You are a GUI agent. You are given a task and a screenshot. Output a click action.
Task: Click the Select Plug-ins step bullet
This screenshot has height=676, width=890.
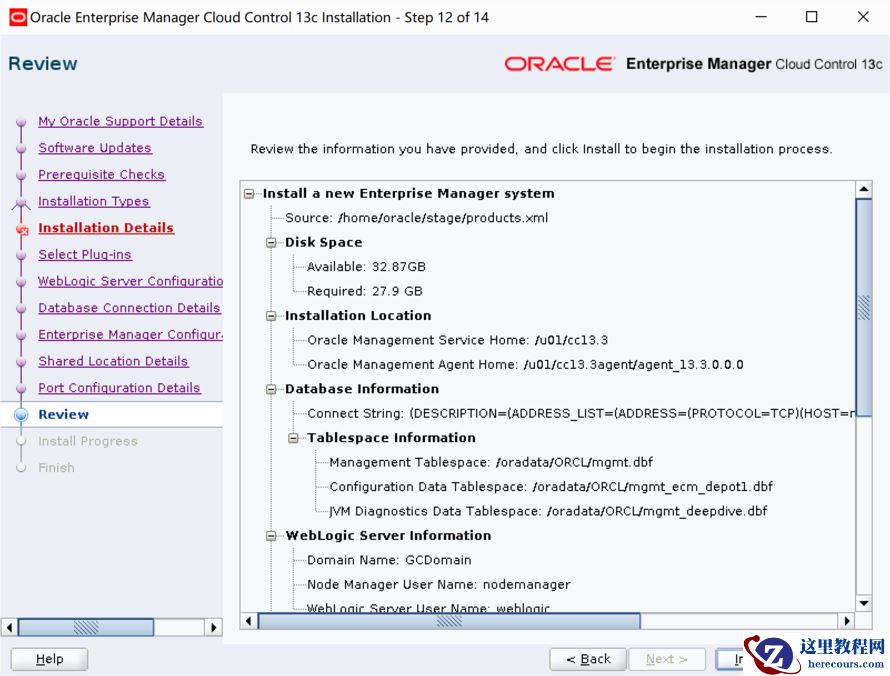pos(22,255)
